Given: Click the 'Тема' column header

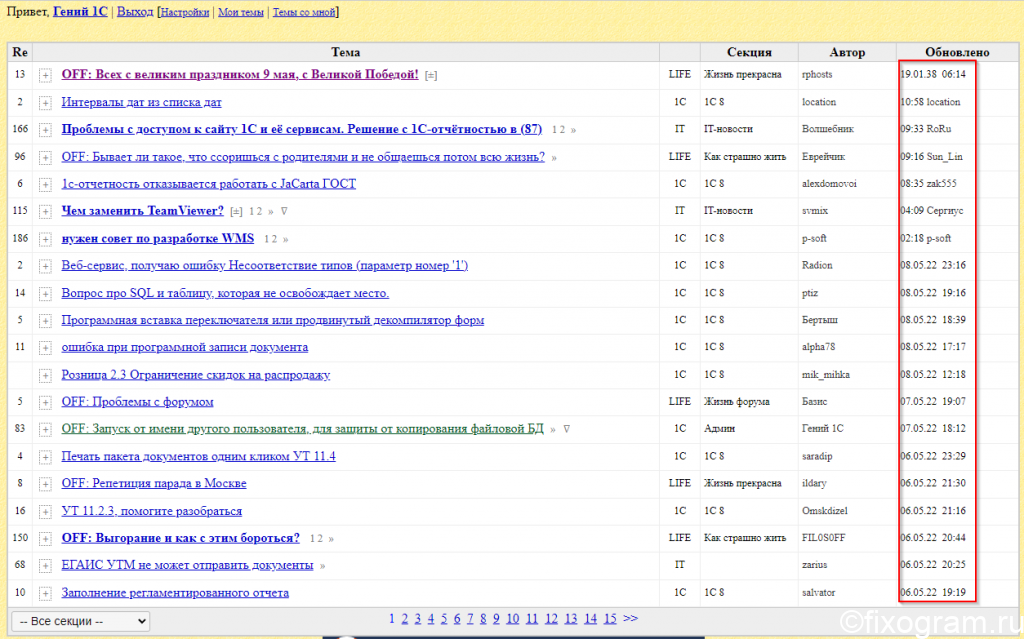Looking at the screenshot, I should click(x=345, y=52).
